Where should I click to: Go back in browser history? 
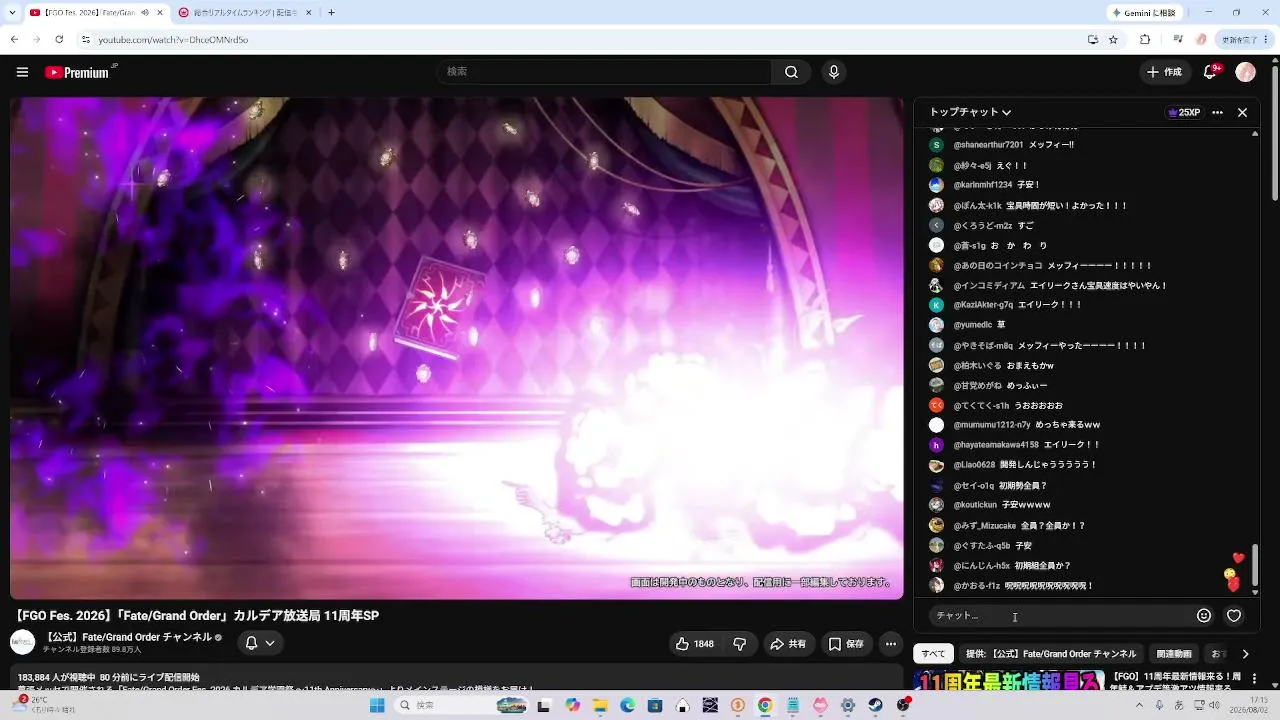coord(14,39)
